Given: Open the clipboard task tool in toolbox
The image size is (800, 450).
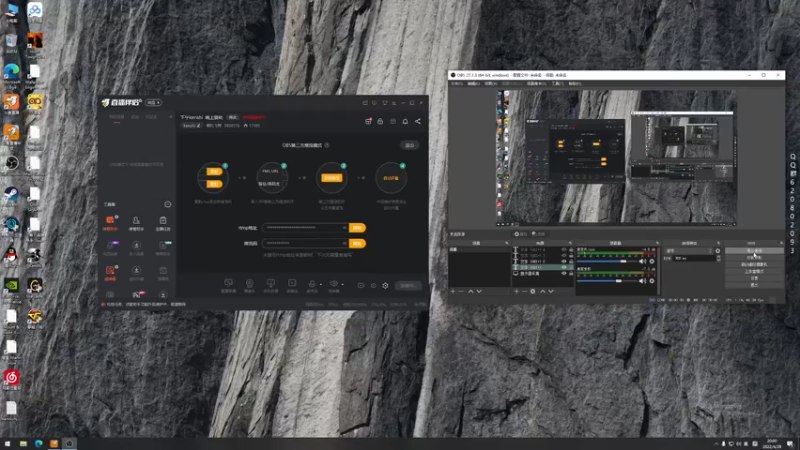Looking at the screenshot, I should [163, 220].
